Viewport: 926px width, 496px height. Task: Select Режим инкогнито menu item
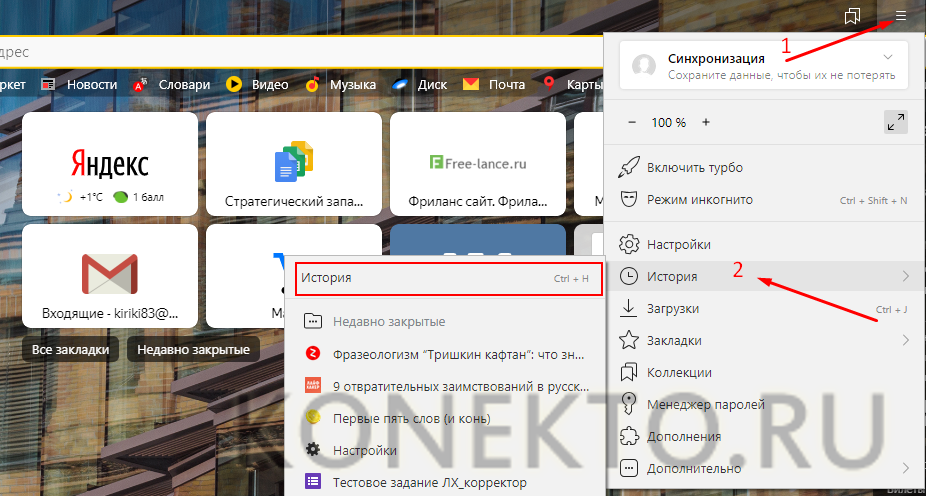pyautogui.click(x=765, y=200)
